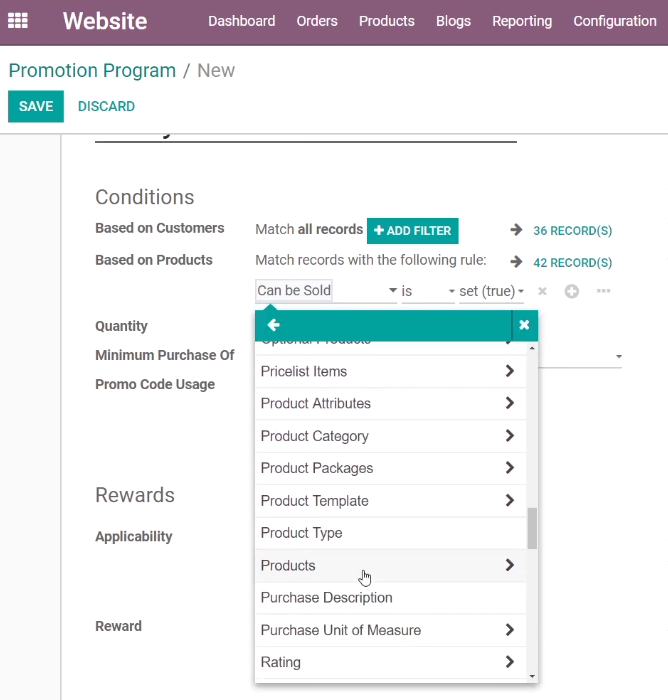
Task: Open the Blogs menu
Action: [453, 21]
